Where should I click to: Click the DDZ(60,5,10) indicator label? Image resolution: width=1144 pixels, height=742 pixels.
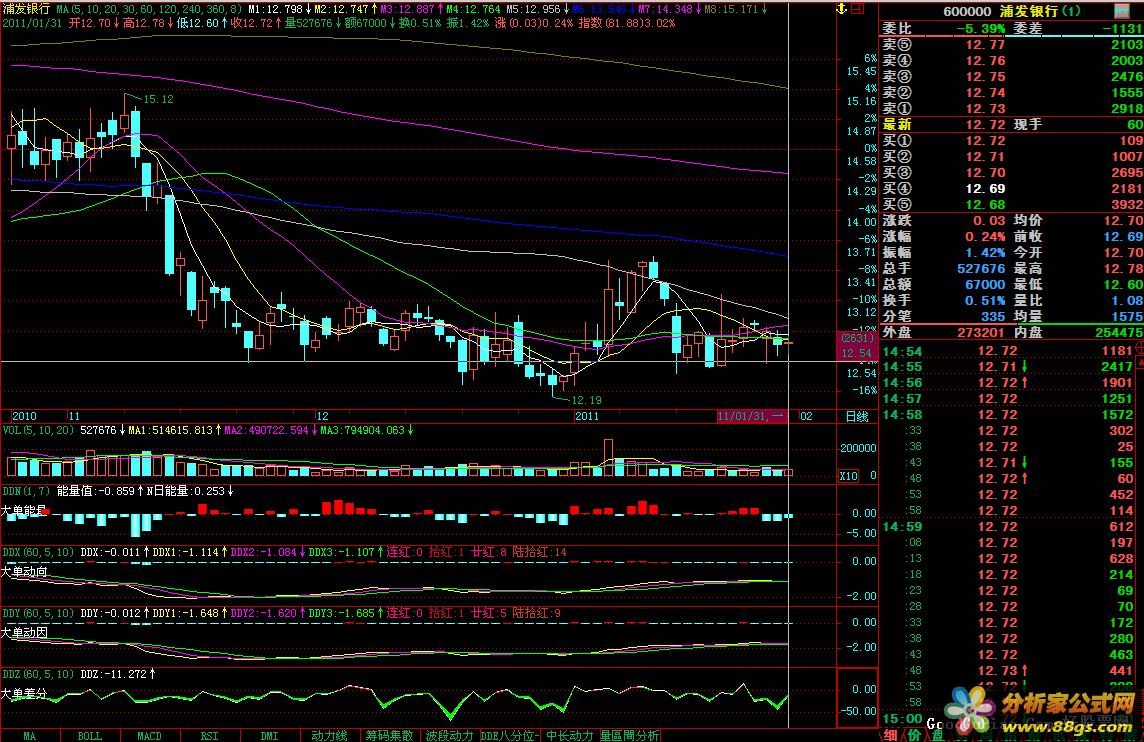click(x=38, y=674)
